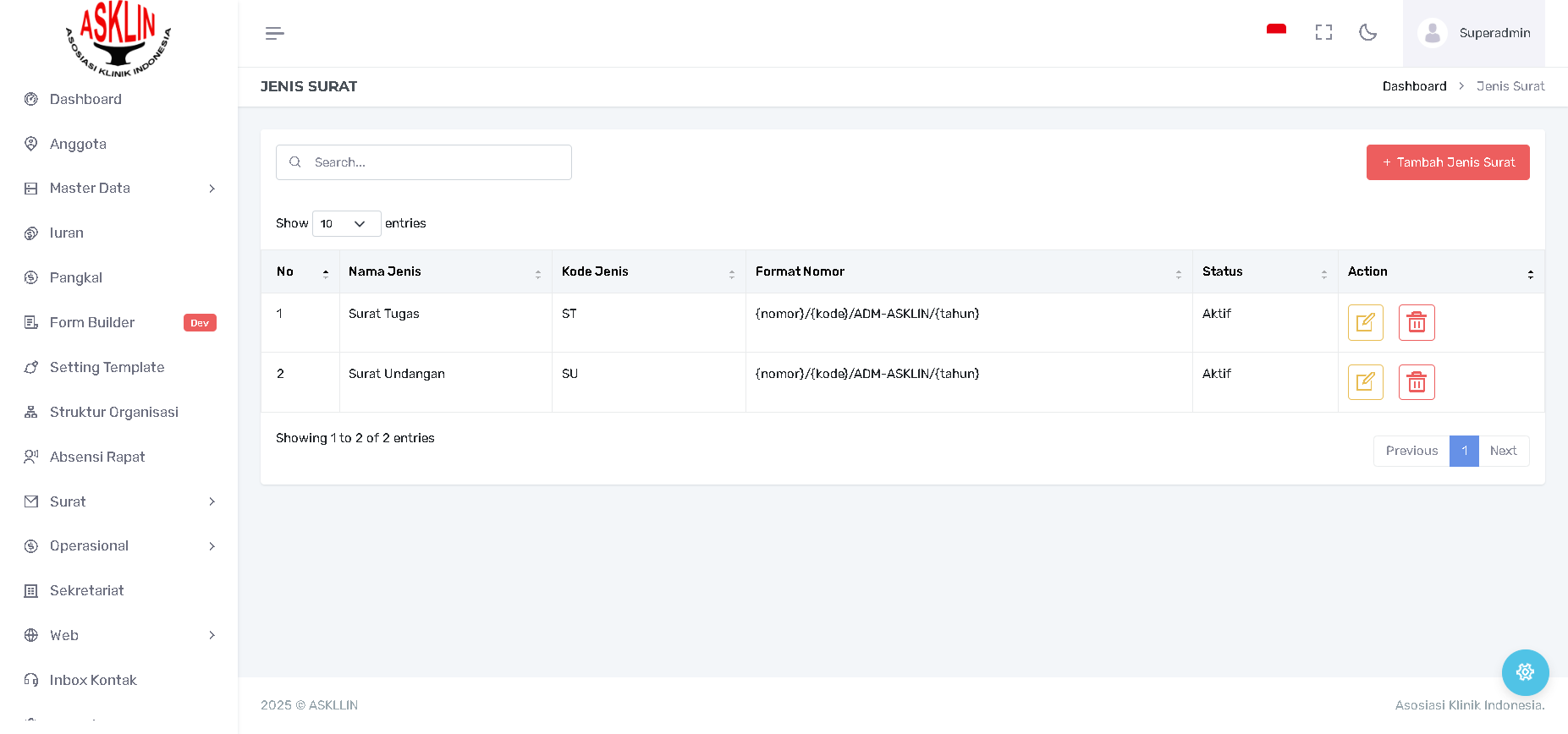Viewport: 1568px width, 734px height.
Task: Select page 1 in pagination
Action: [x=1463, y=451]
